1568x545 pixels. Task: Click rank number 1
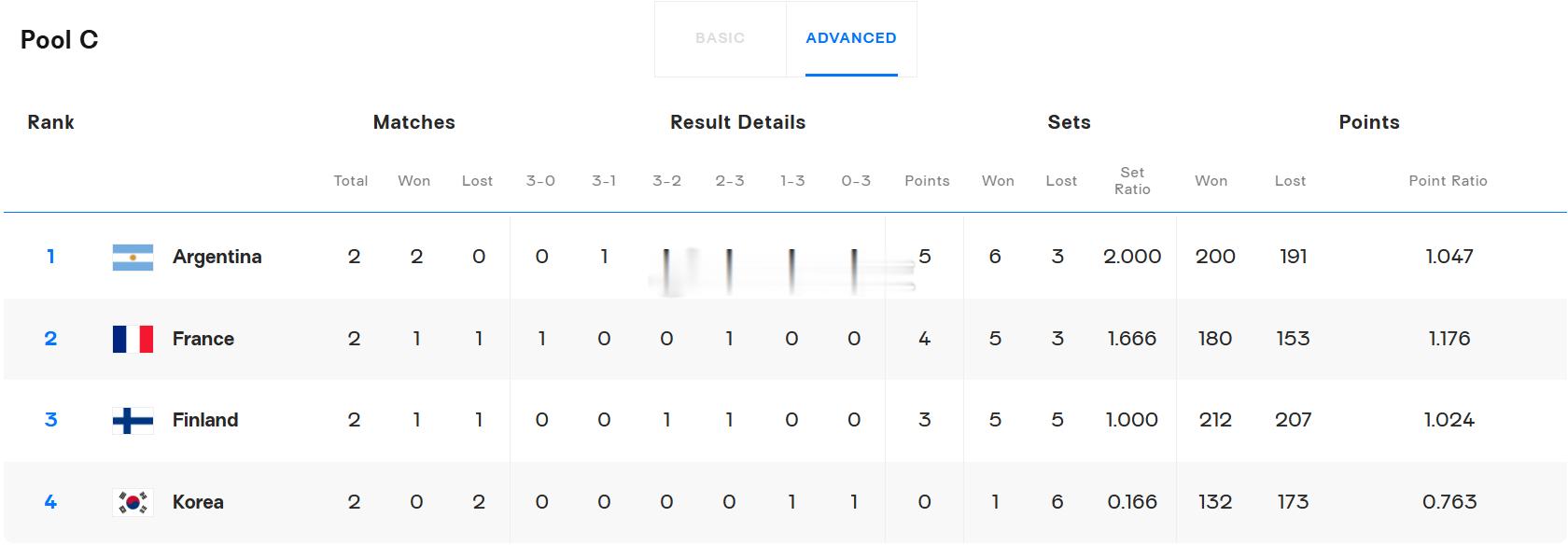point(50,257)
